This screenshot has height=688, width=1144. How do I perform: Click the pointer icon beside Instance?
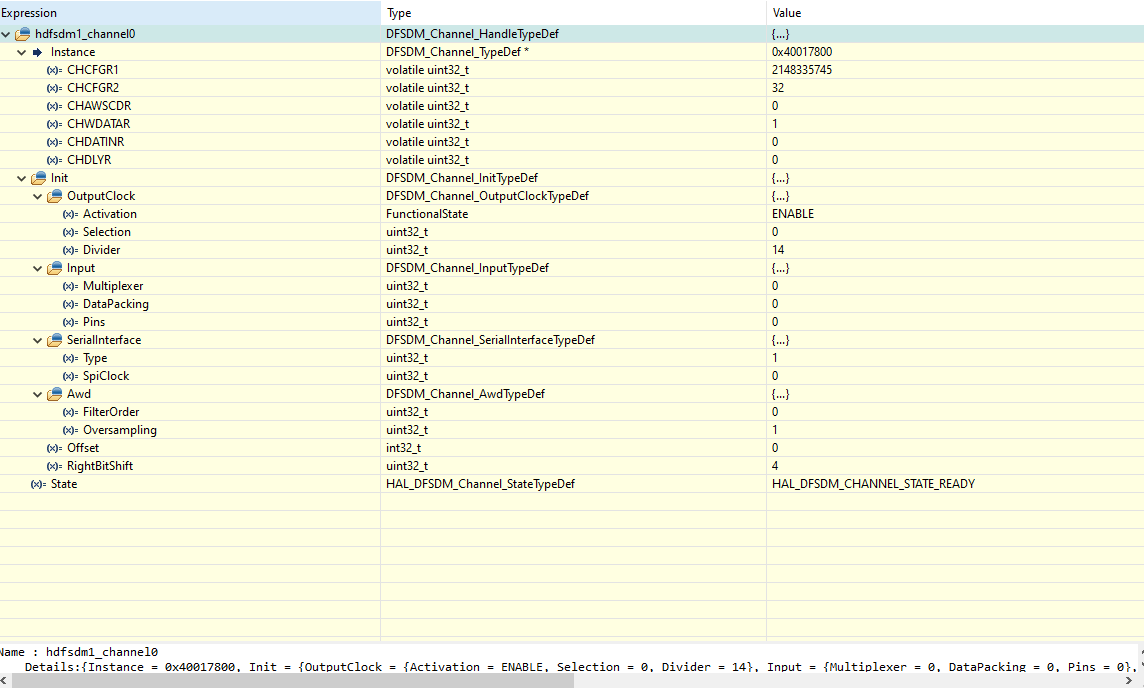38,51
